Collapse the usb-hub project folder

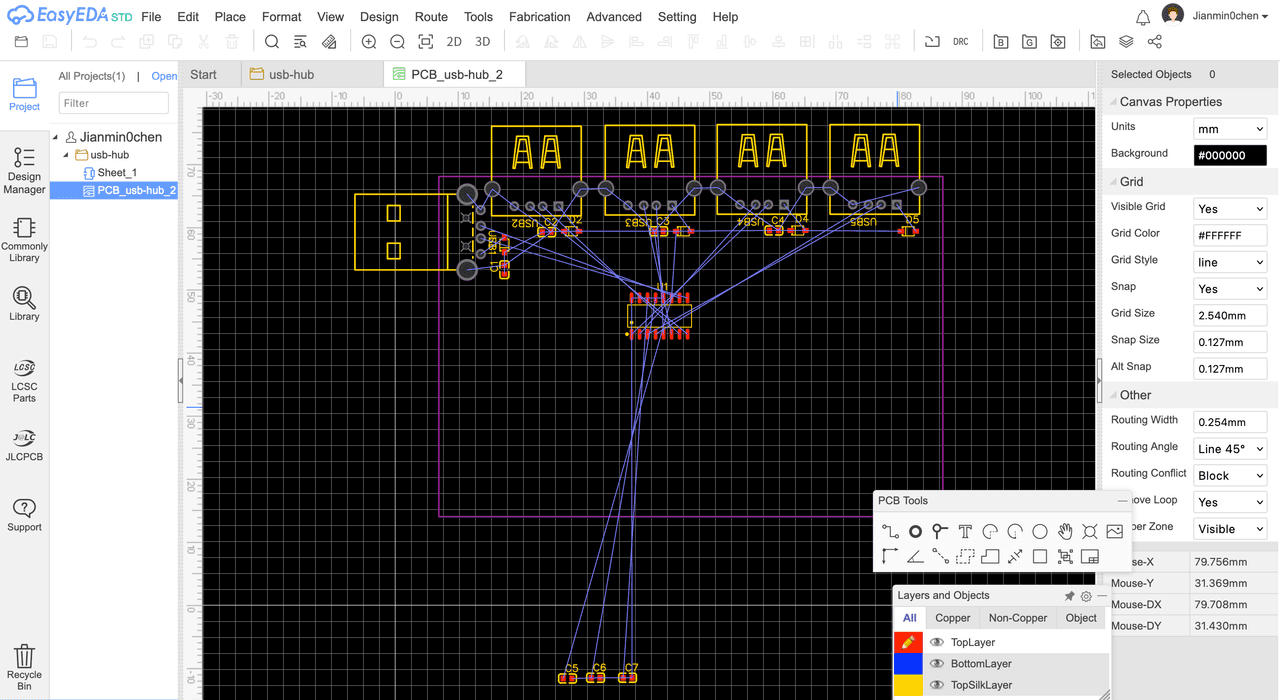[x=67, y=155]
